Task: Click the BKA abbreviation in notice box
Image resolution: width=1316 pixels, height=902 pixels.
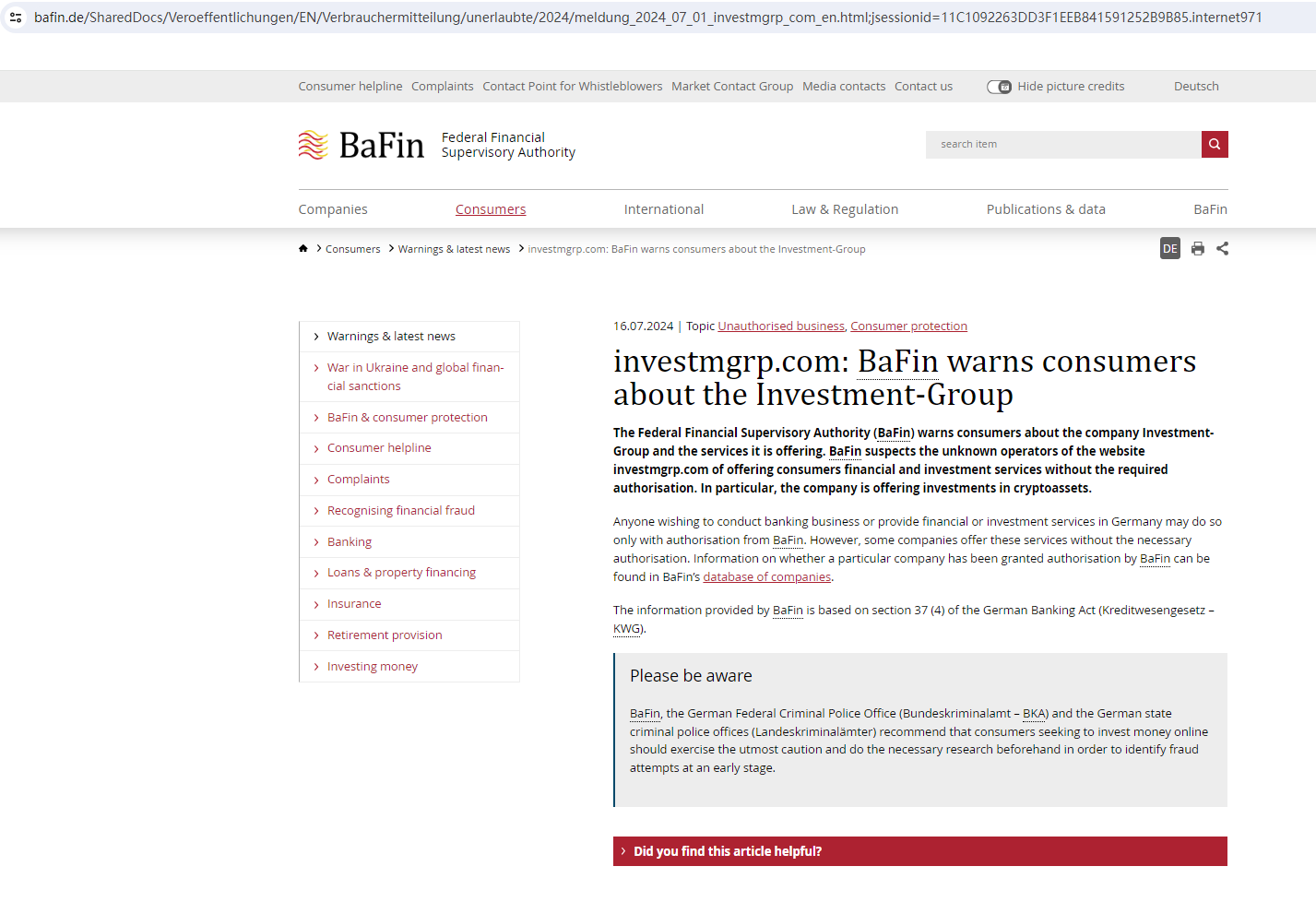Action: pos(1035,714)
